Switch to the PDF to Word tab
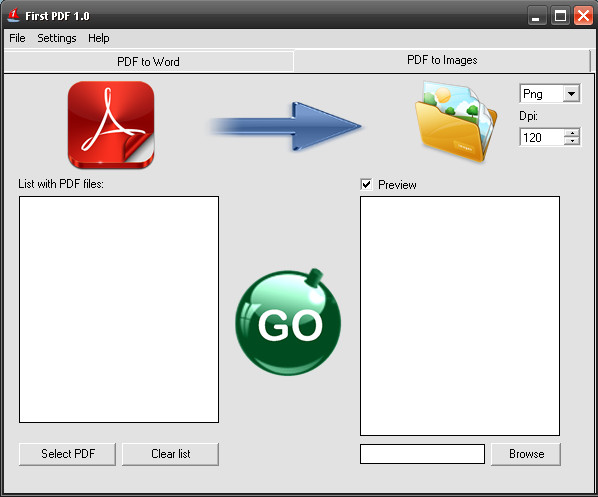 pyautogui.click(x=148, y=62)
